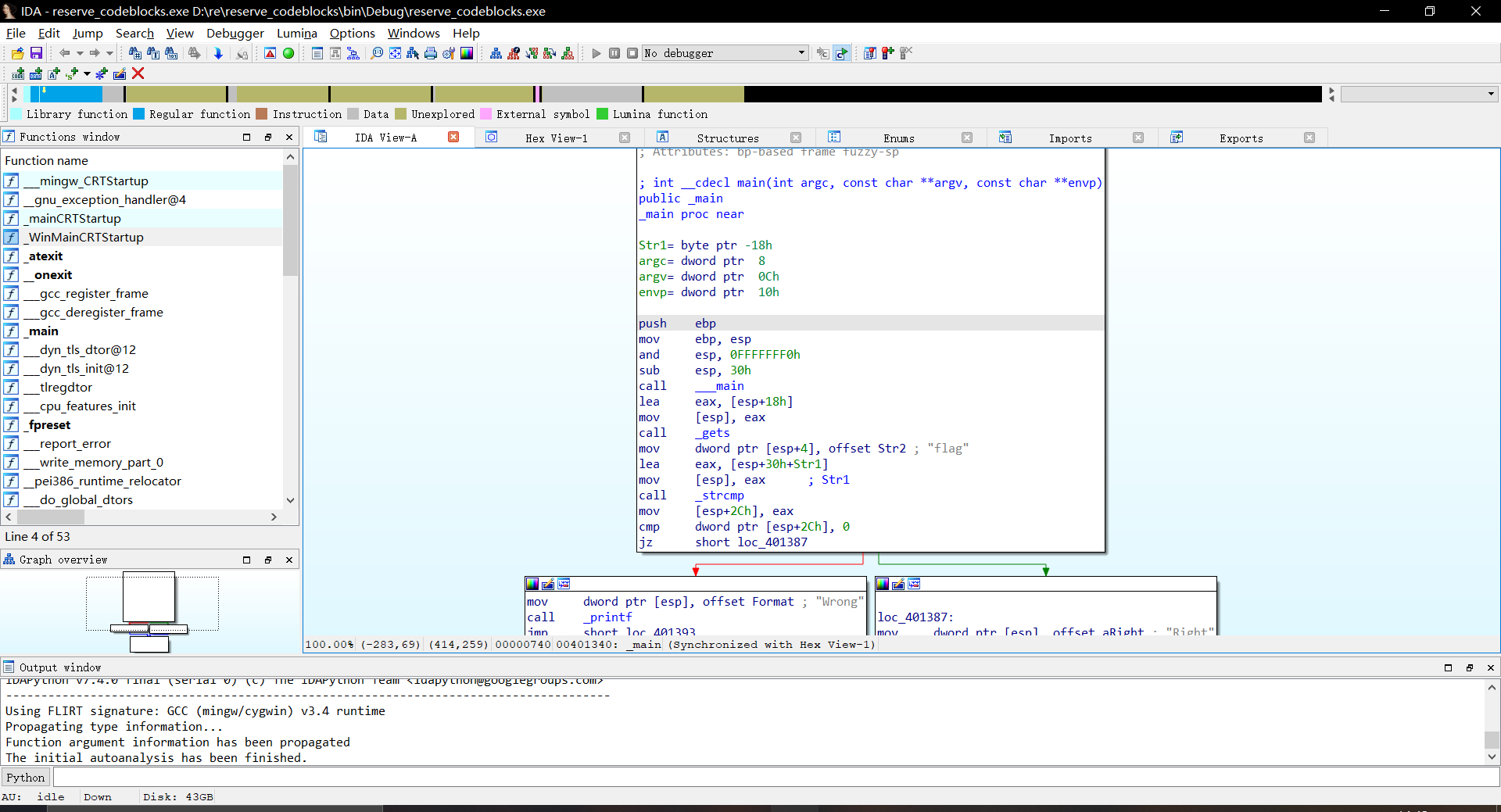Click the blue asterisk toolbar icon

point(102,73)
